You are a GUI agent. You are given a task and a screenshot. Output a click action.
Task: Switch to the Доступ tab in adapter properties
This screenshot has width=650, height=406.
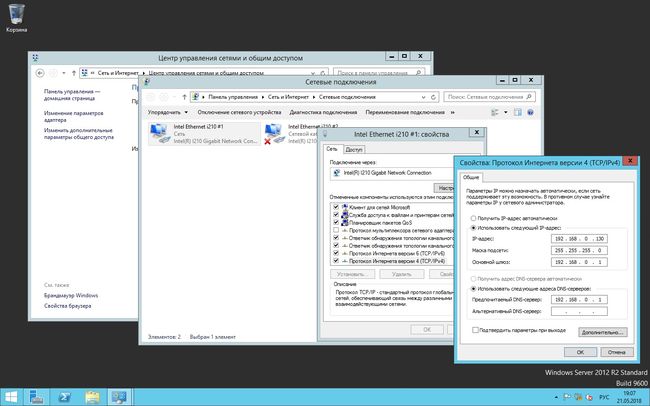click(x=354, y=150)
